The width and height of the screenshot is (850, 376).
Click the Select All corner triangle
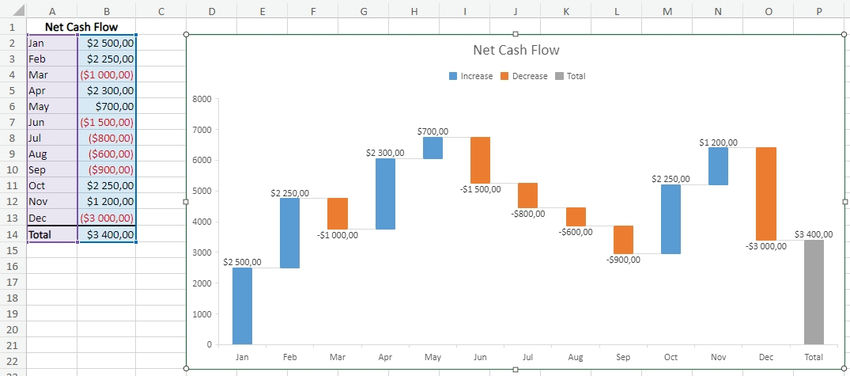tap(18, 11)
